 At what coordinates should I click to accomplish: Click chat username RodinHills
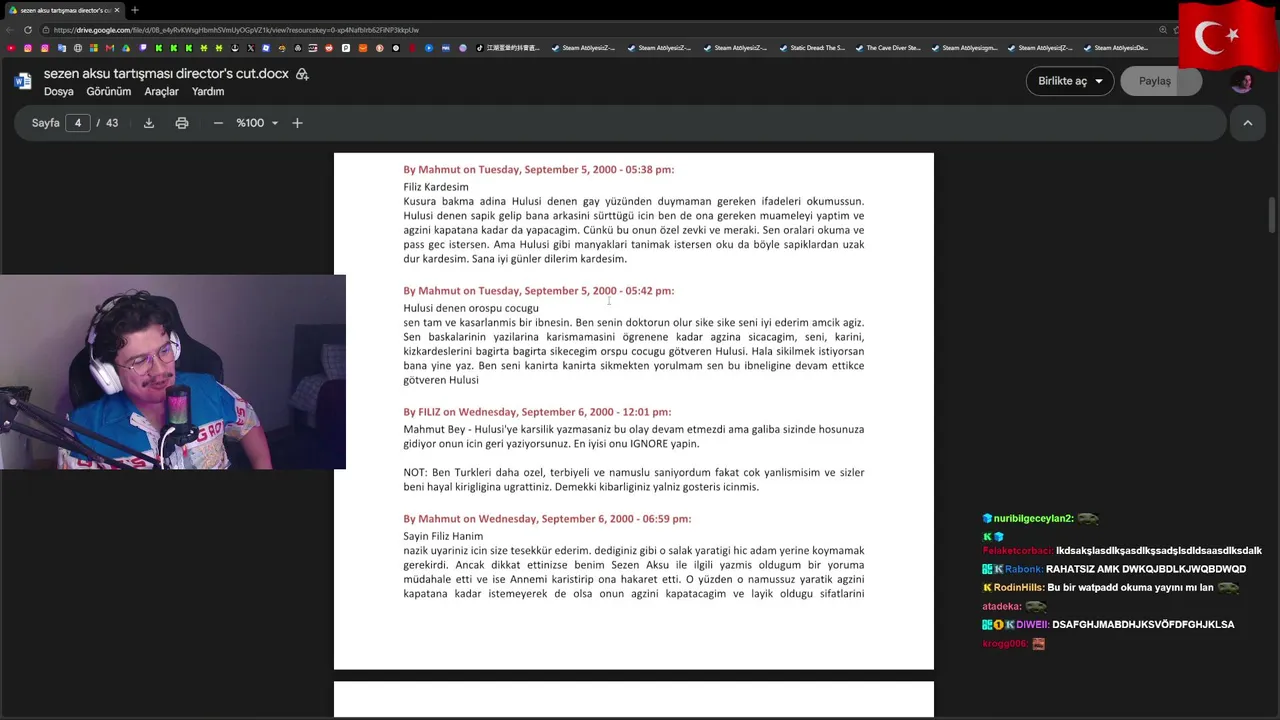tap(1019, 588)
